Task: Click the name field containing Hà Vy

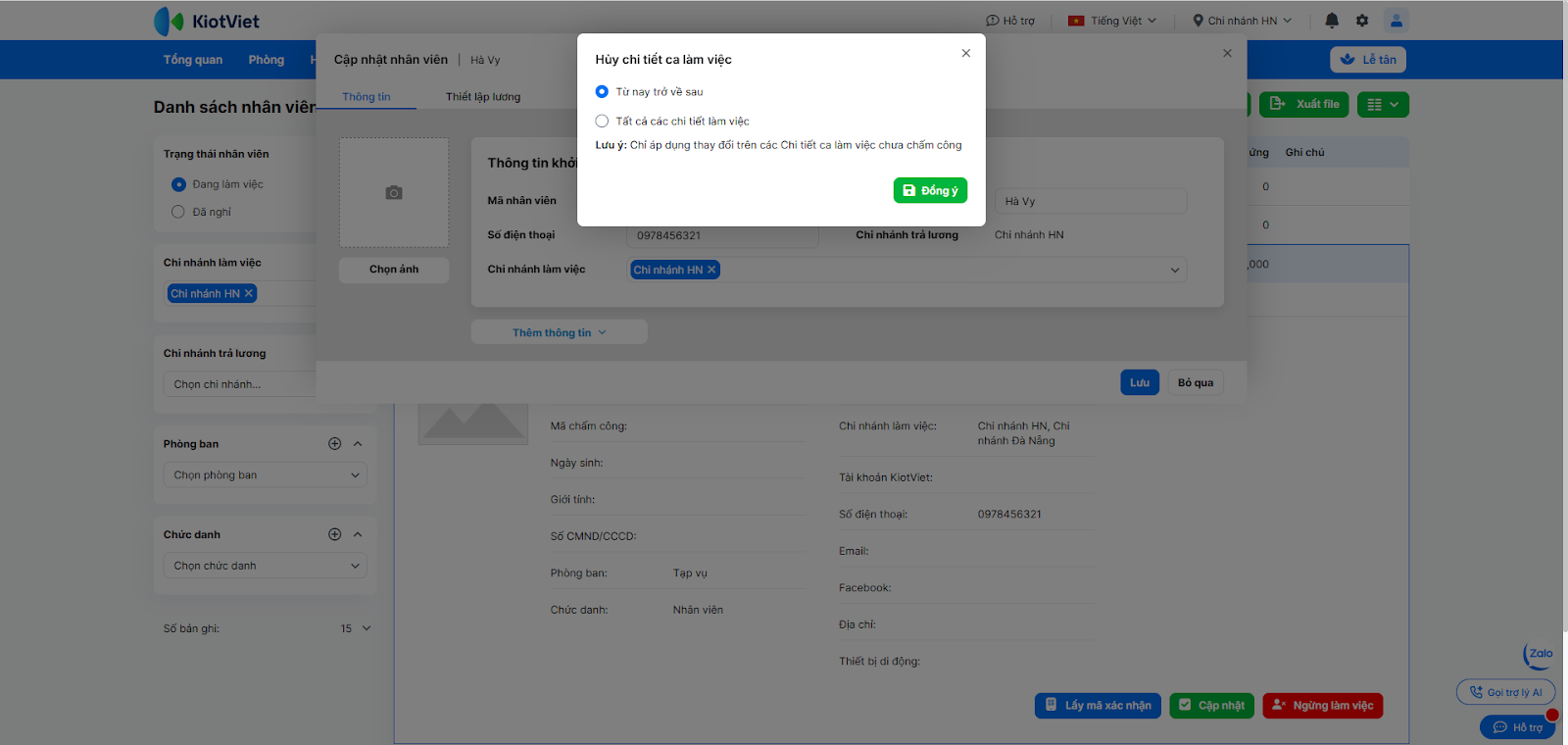Action: tap(1091, 201)
